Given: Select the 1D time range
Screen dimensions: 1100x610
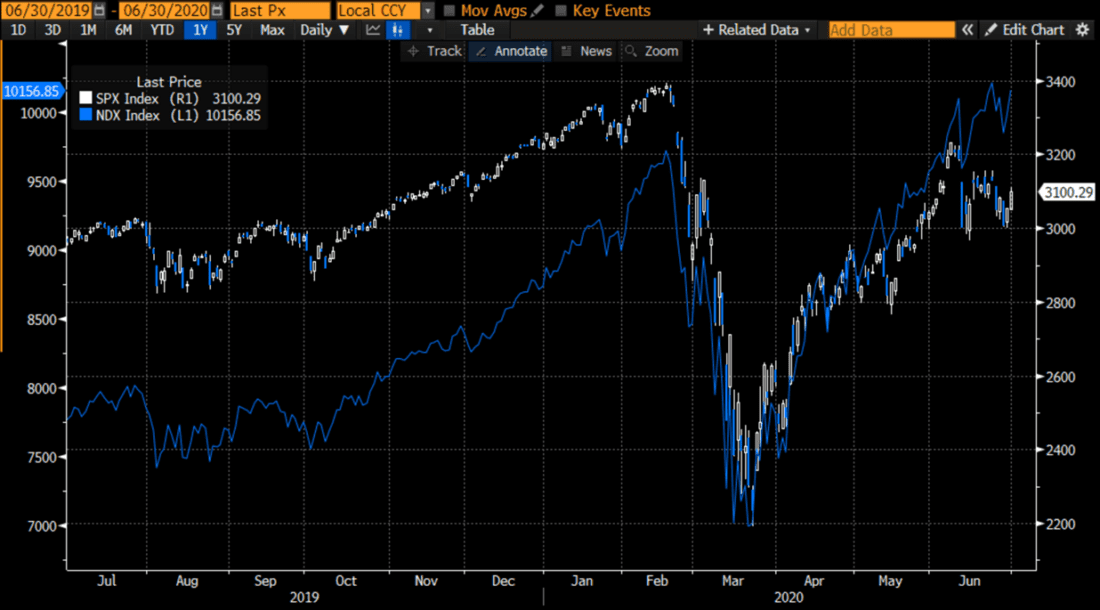Looking at the screenshot, I should tap(18, 30).
